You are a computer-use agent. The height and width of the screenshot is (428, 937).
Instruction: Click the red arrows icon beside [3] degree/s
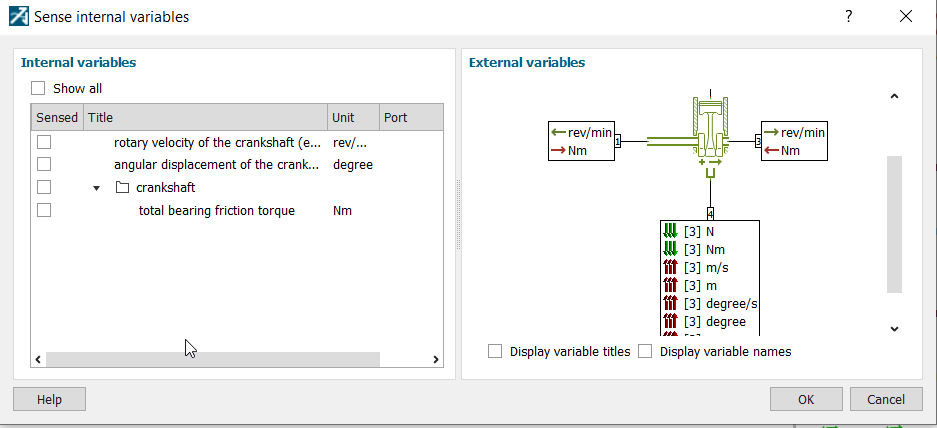[x=670, y=304]
